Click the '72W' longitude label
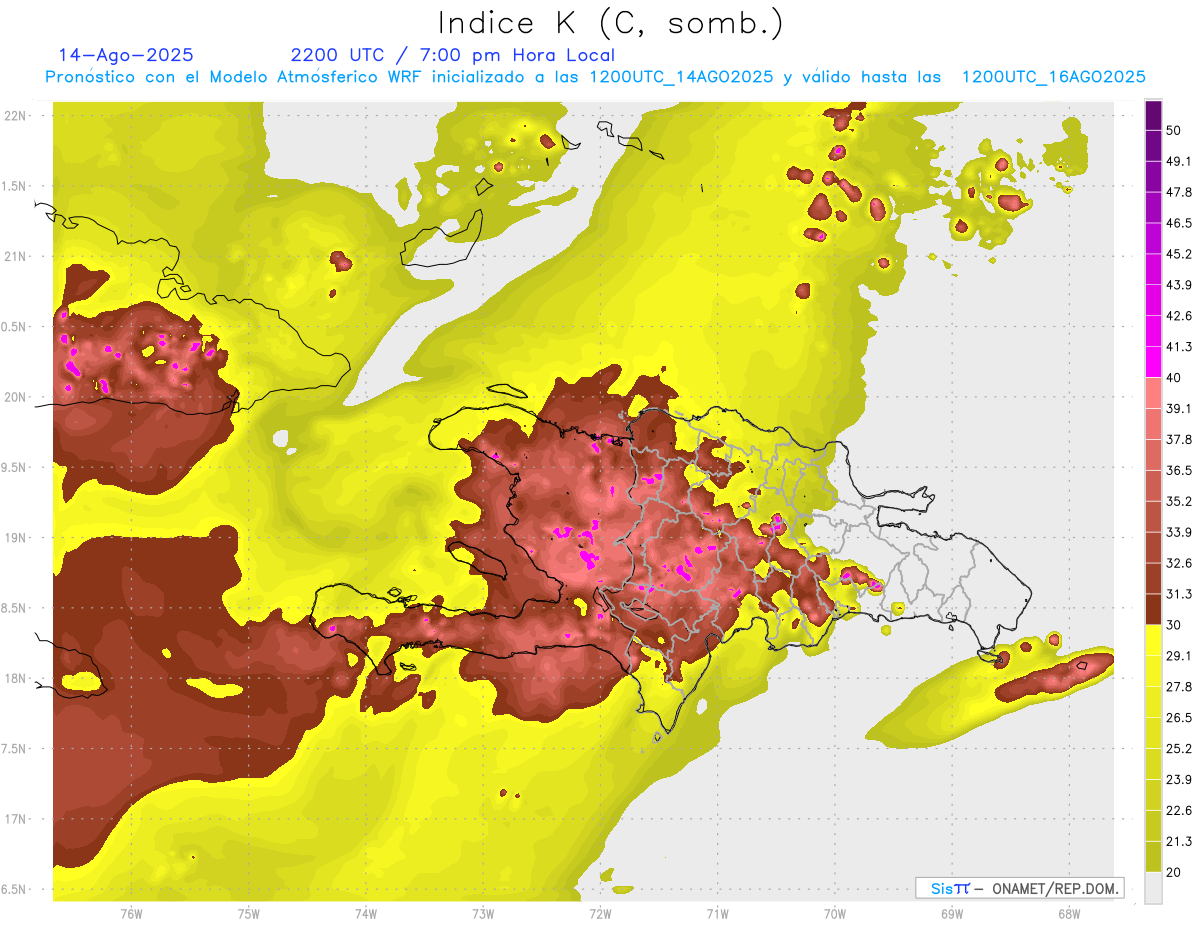 (x=600, y=913)
